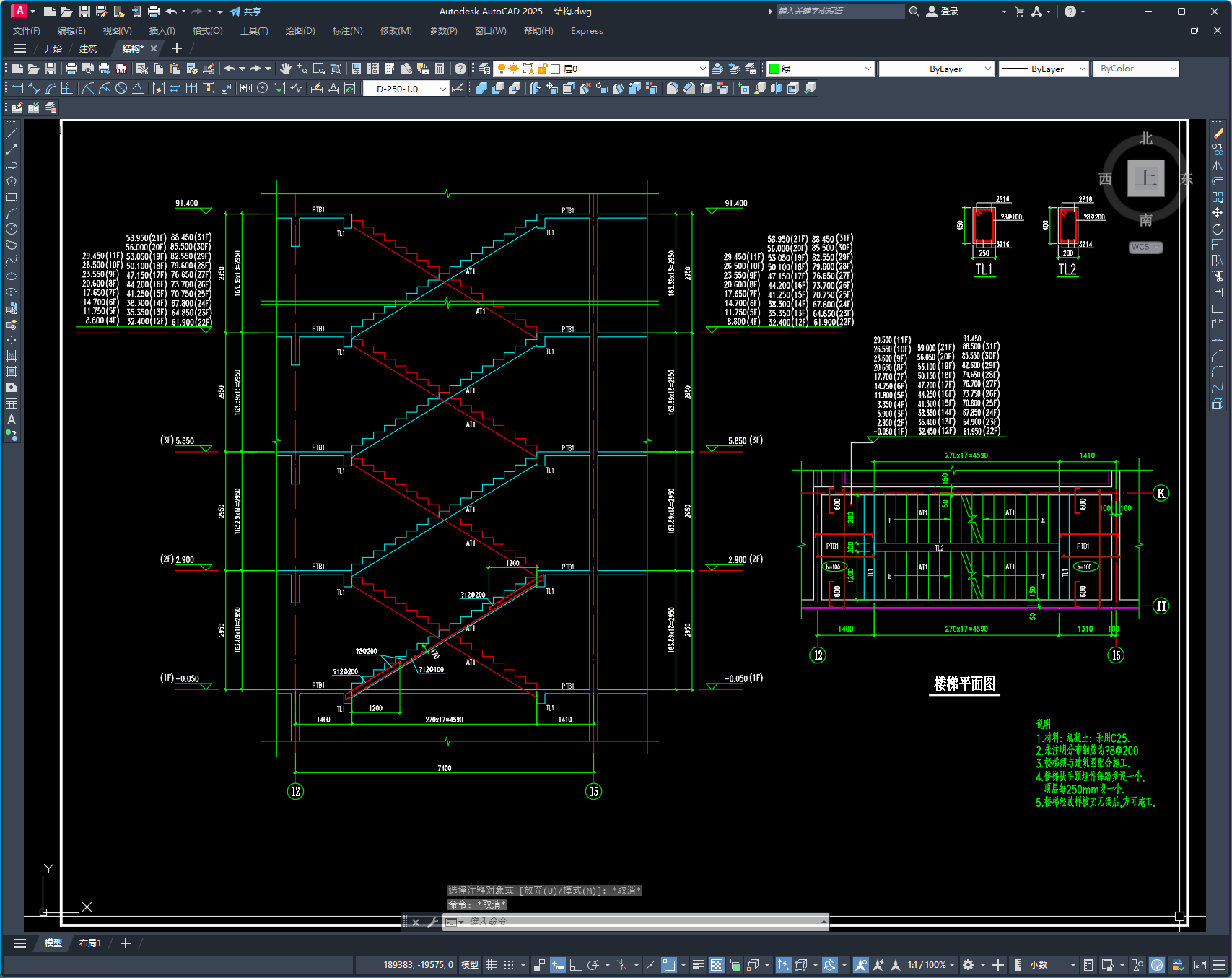
Task: Select the Aligned dimension tool
Action: pyautogui.click(x=34, y=88)
